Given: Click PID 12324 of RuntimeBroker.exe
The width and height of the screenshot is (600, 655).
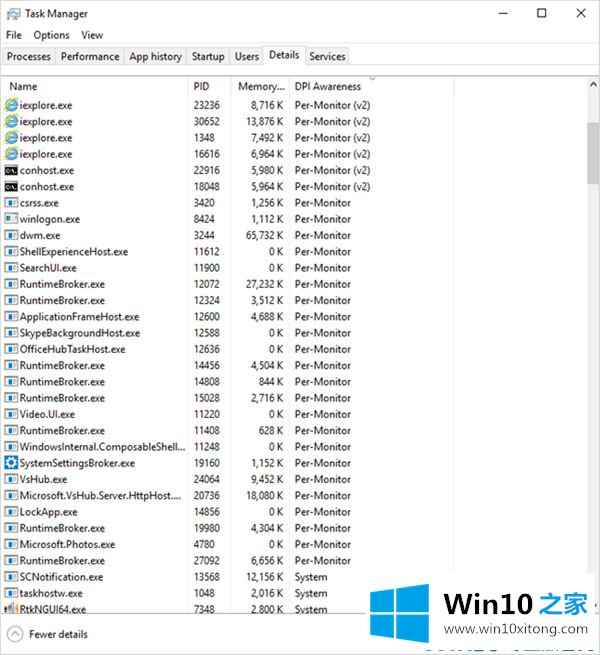Looking at the screenshot, I should click(x=206, y=301).
